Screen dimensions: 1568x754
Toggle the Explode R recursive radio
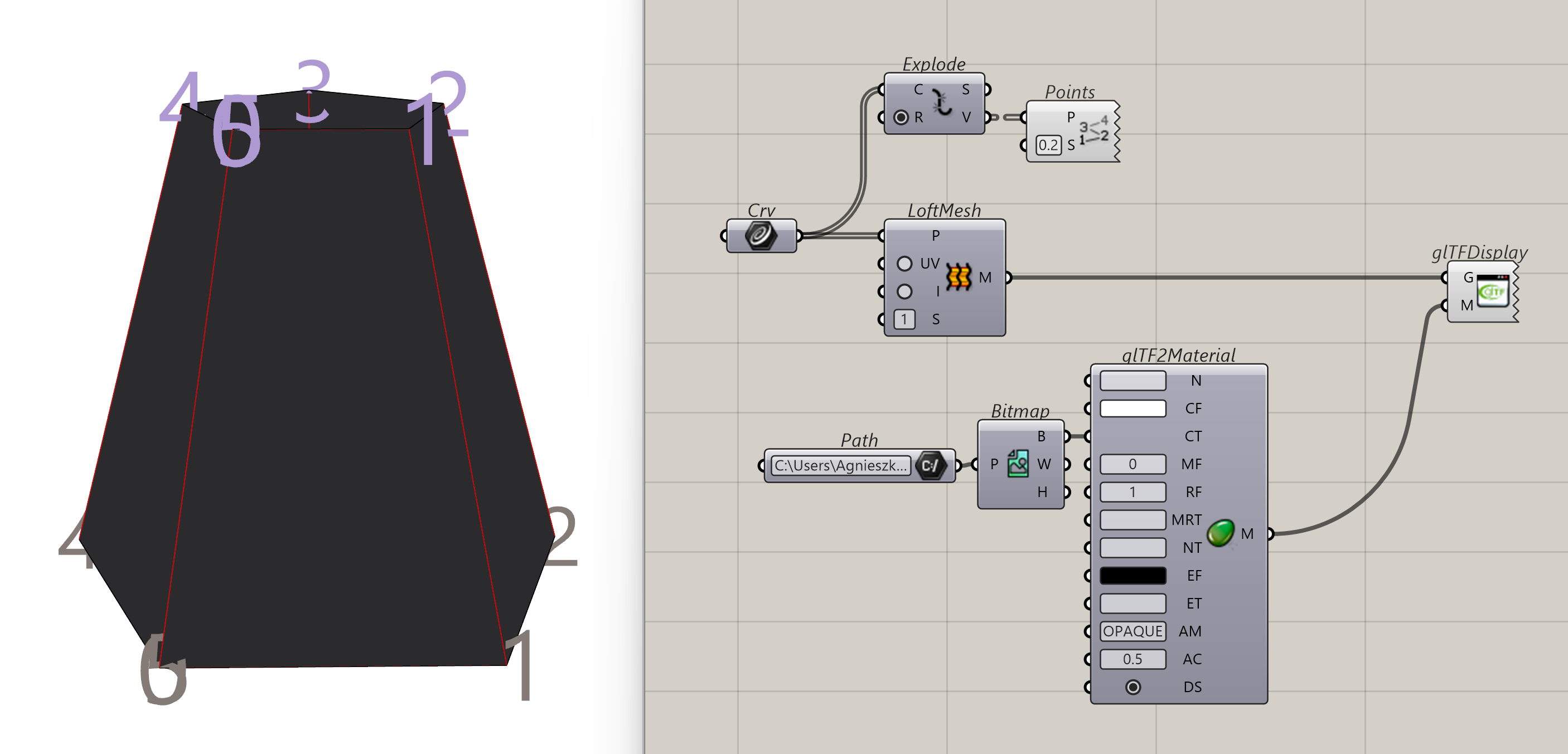tap(901, 117)
